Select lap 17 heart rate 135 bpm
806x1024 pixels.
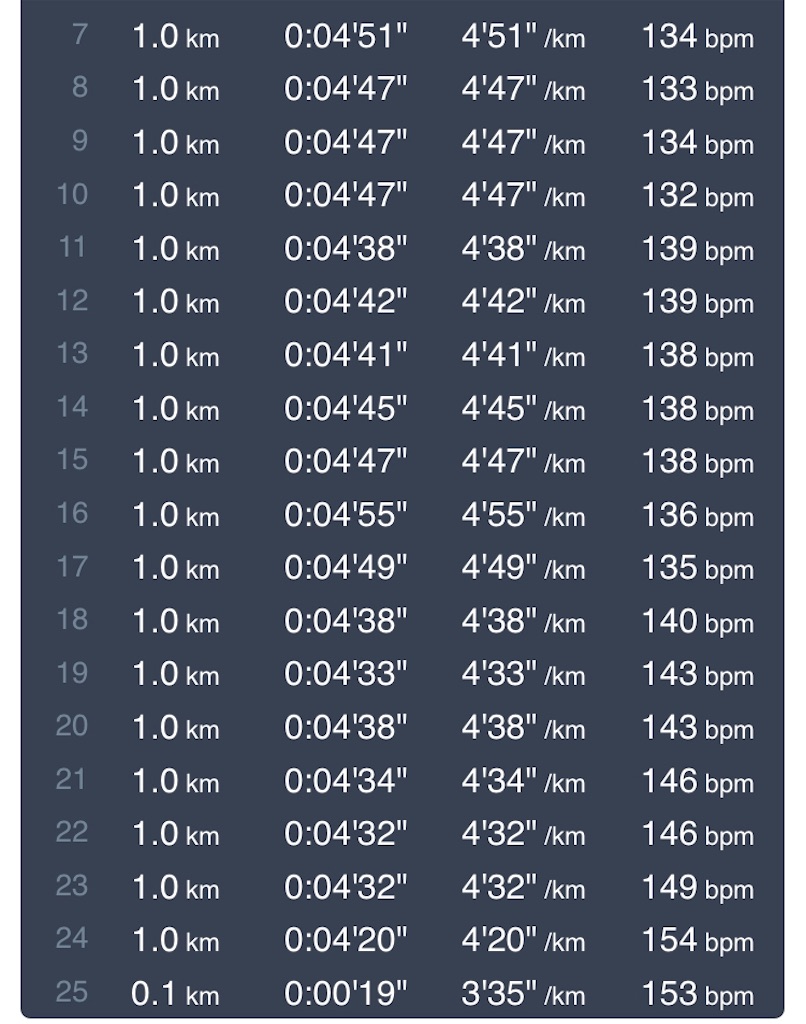click(x=698, y=568)
